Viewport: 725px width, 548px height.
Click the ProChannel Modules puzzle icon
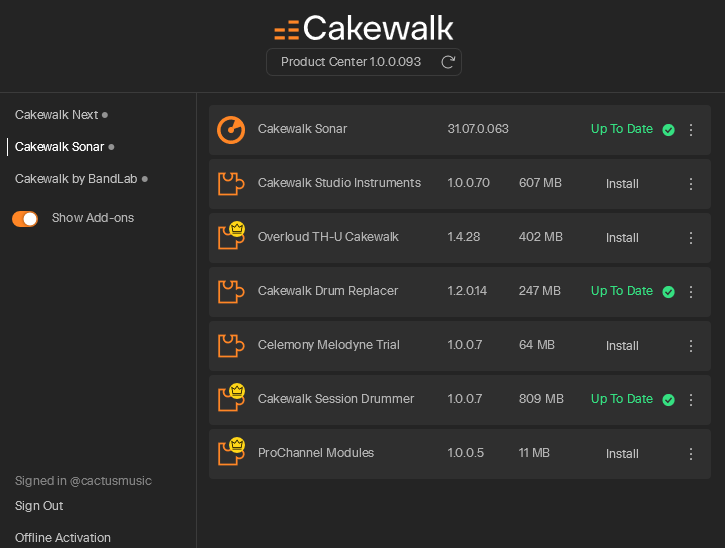(x=231, y=452)
